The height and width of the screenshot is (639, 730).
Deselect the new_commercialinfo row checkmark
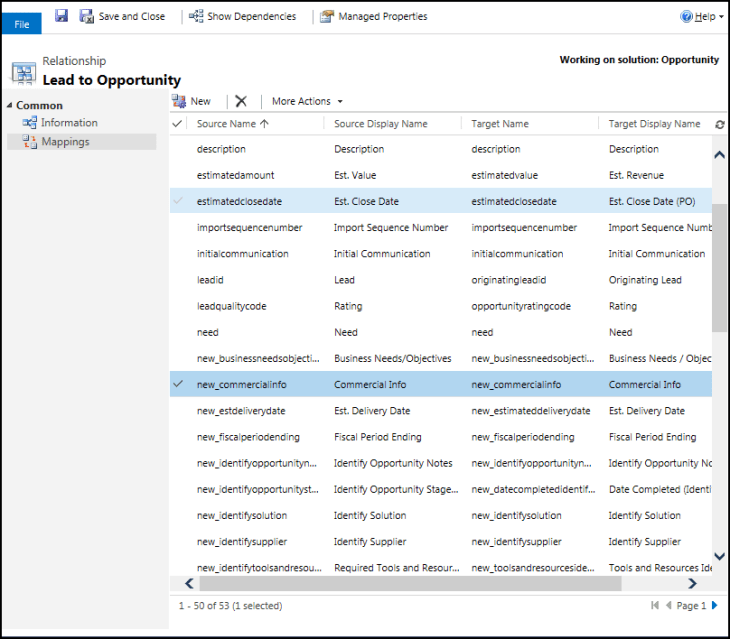click(178, 384)
